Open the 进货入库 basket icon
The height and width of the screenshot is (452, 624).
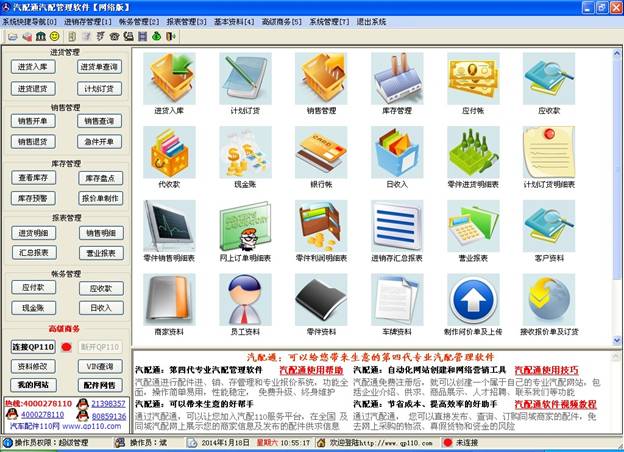click(x=168, y=77)
